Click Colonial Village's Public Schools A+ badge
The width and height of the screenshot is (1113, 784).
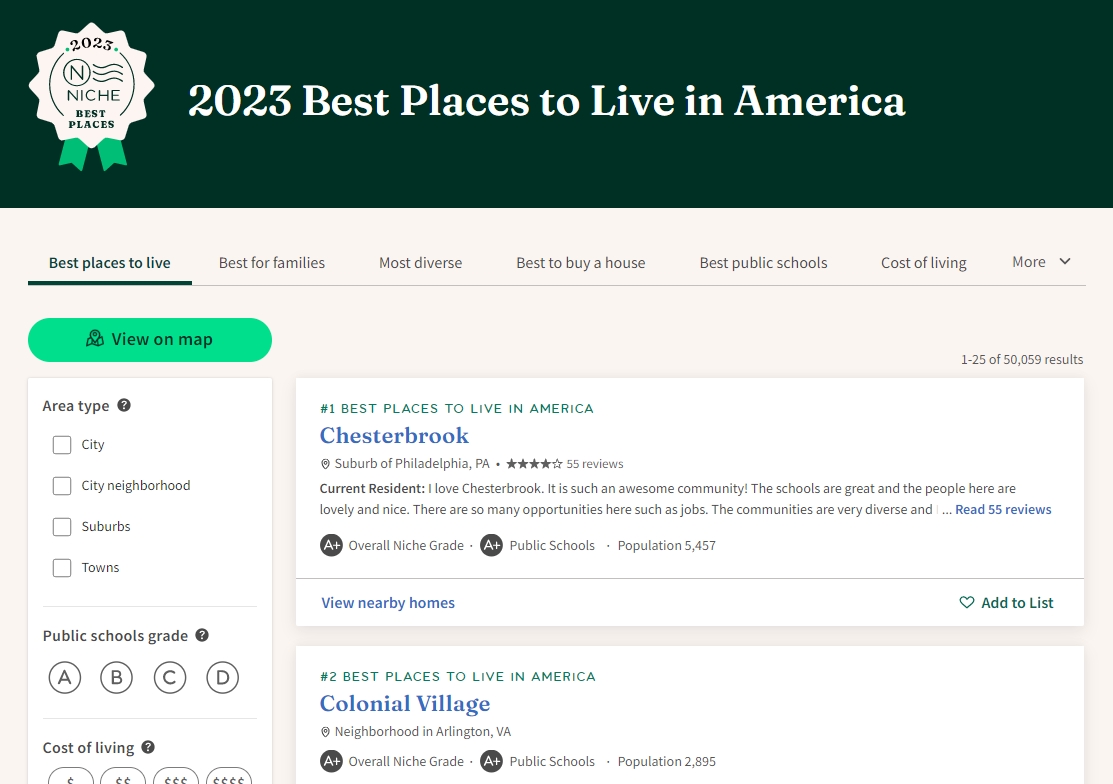491,761
